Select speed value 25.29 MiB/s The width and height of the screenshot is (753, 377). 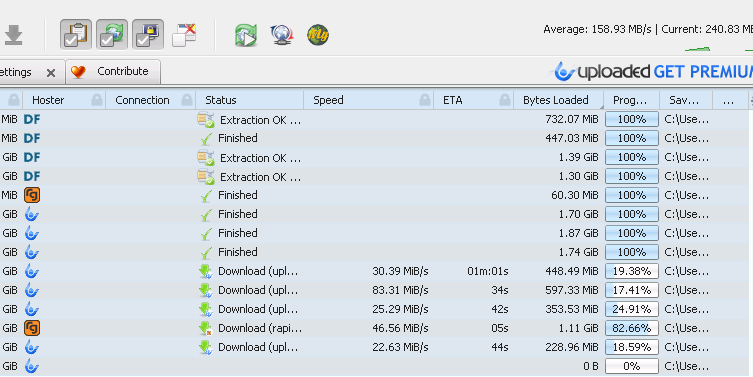pos(400,309)
